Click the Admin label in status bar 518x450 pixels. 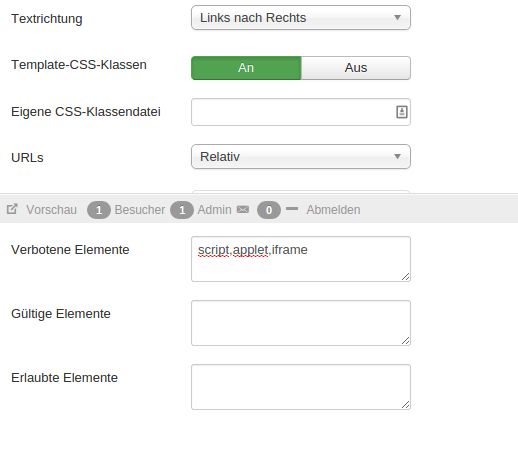(214, 210)
